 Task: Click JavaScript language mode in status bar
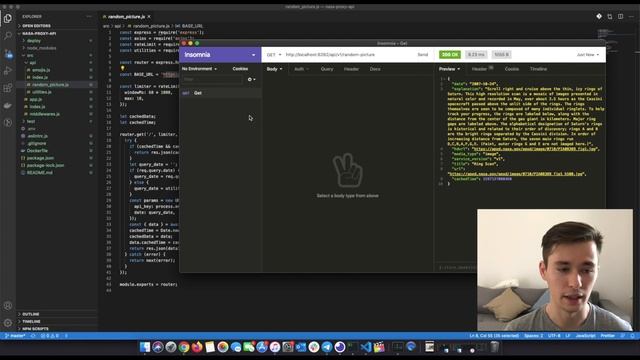pyautogui.click(x=585, y=336)
